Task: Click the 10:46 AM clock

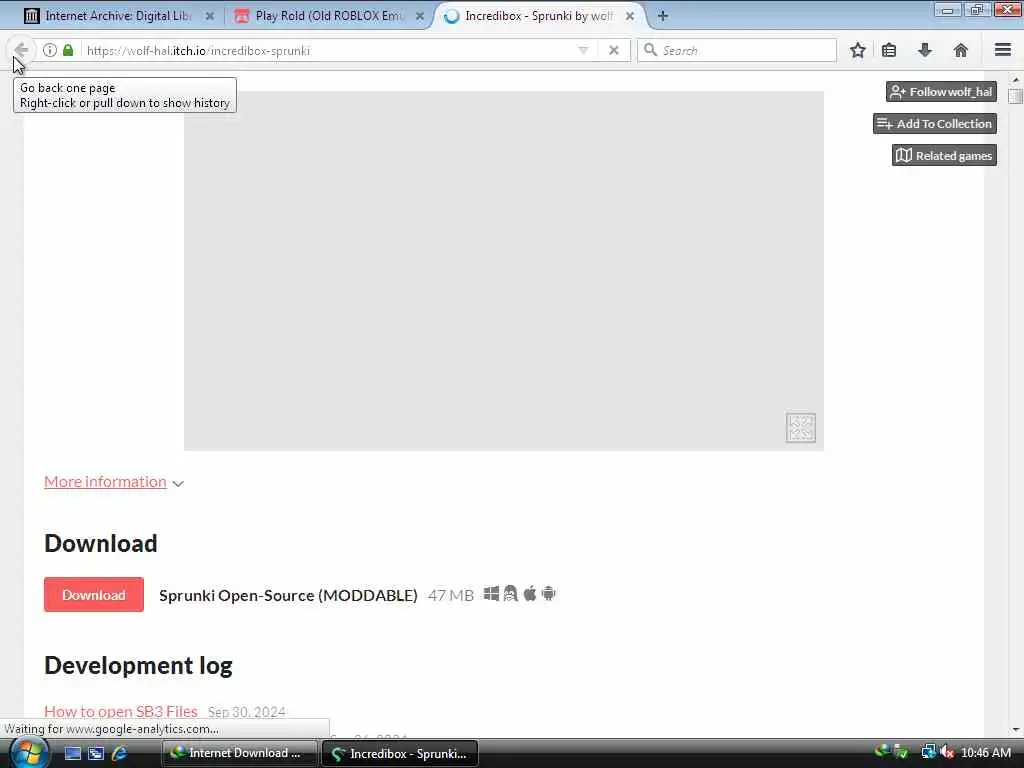Action: [985, 753]
